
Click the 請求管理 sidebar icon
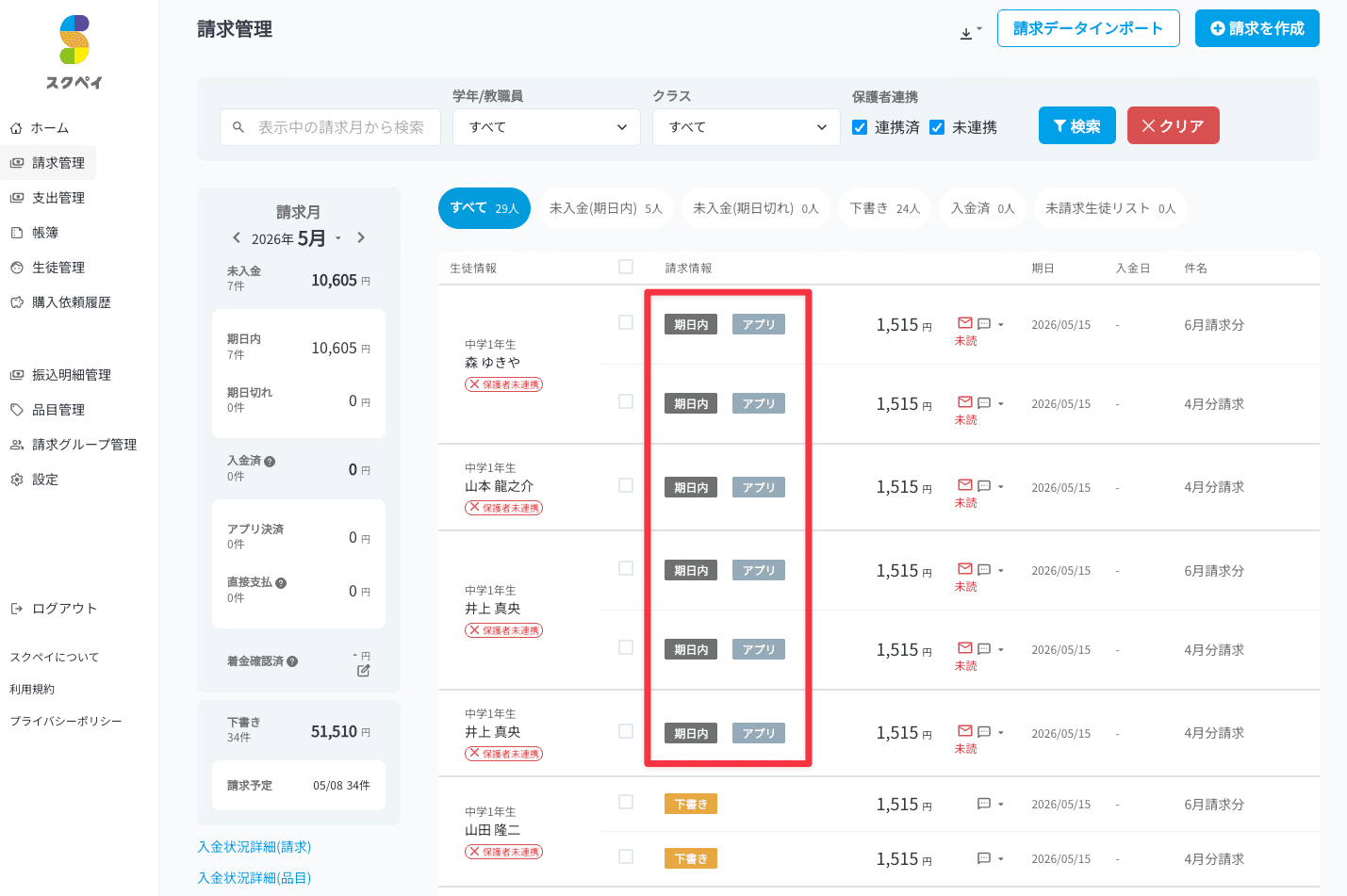pos(16,163)
